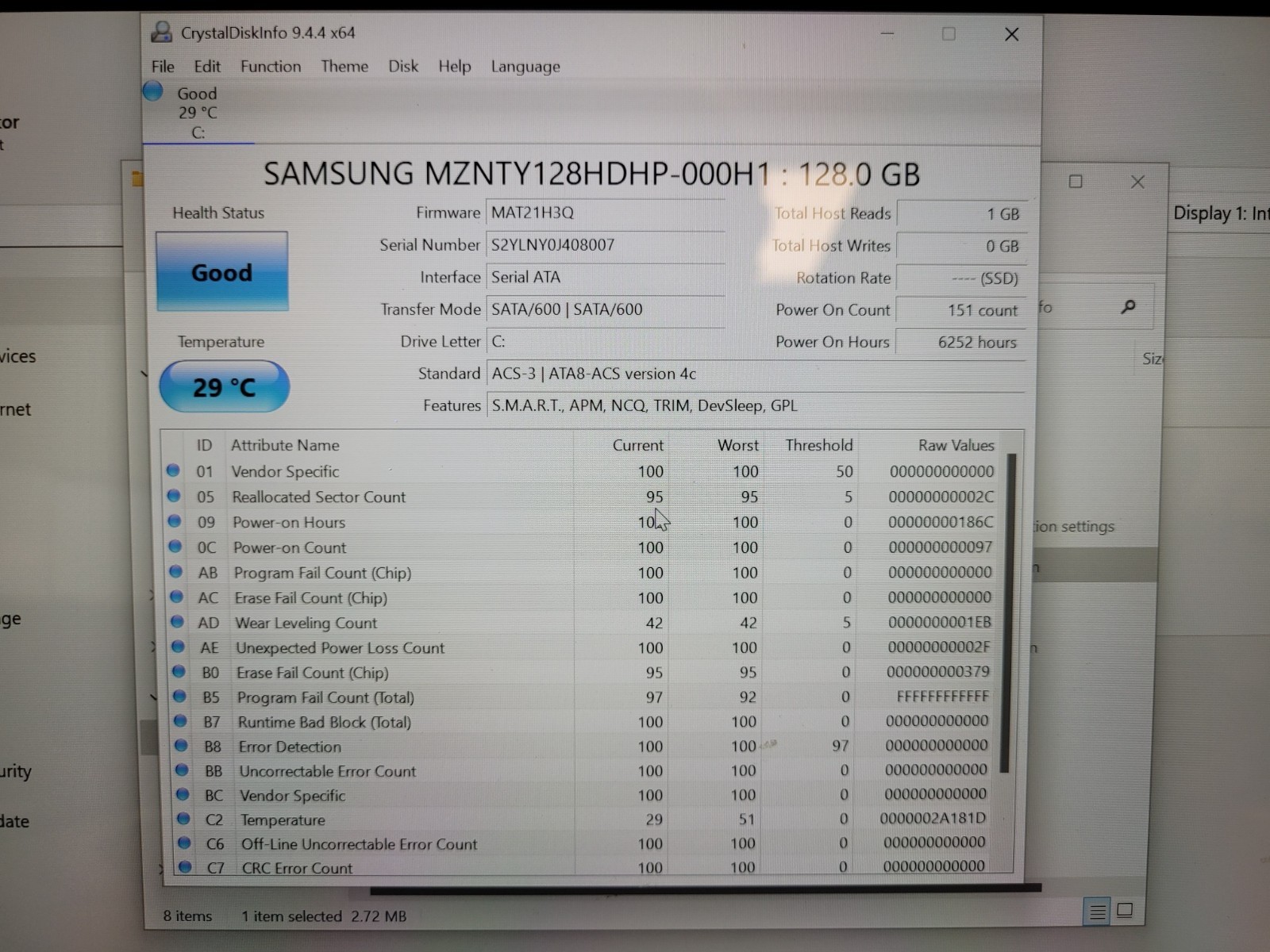Open the Edit menu
This screenshot has width=1270, height=952.
207,67
